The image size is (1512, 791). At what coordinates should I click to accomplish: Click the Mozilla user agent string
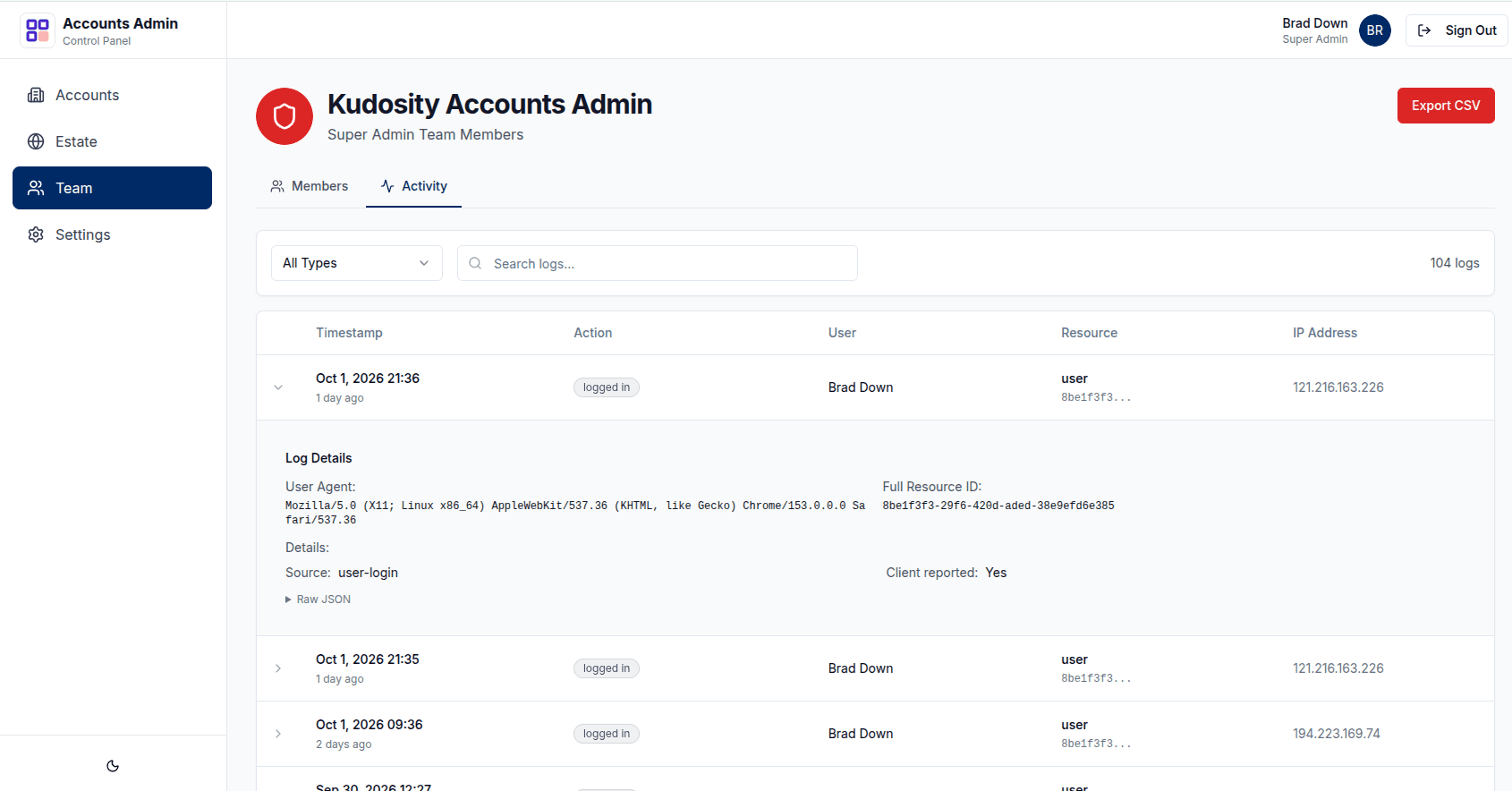pos(575,513)
